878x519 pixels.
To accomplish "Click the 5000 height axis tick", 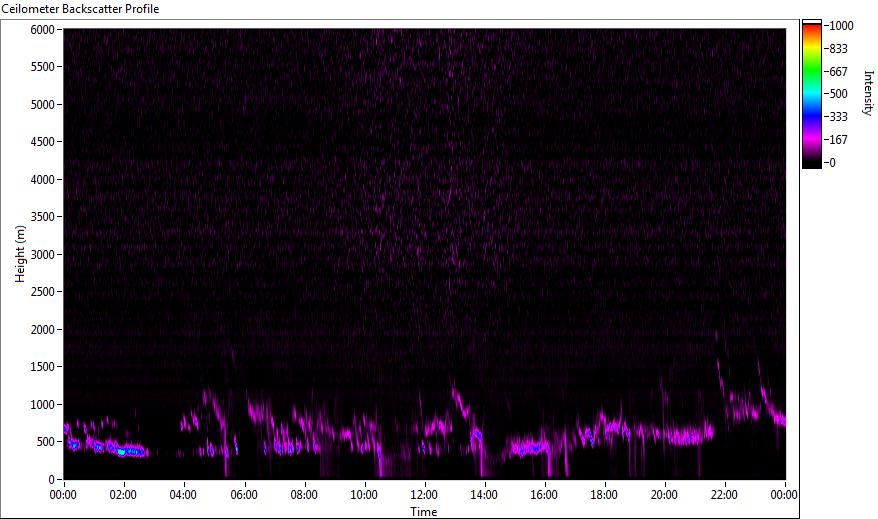I will 43,105.
